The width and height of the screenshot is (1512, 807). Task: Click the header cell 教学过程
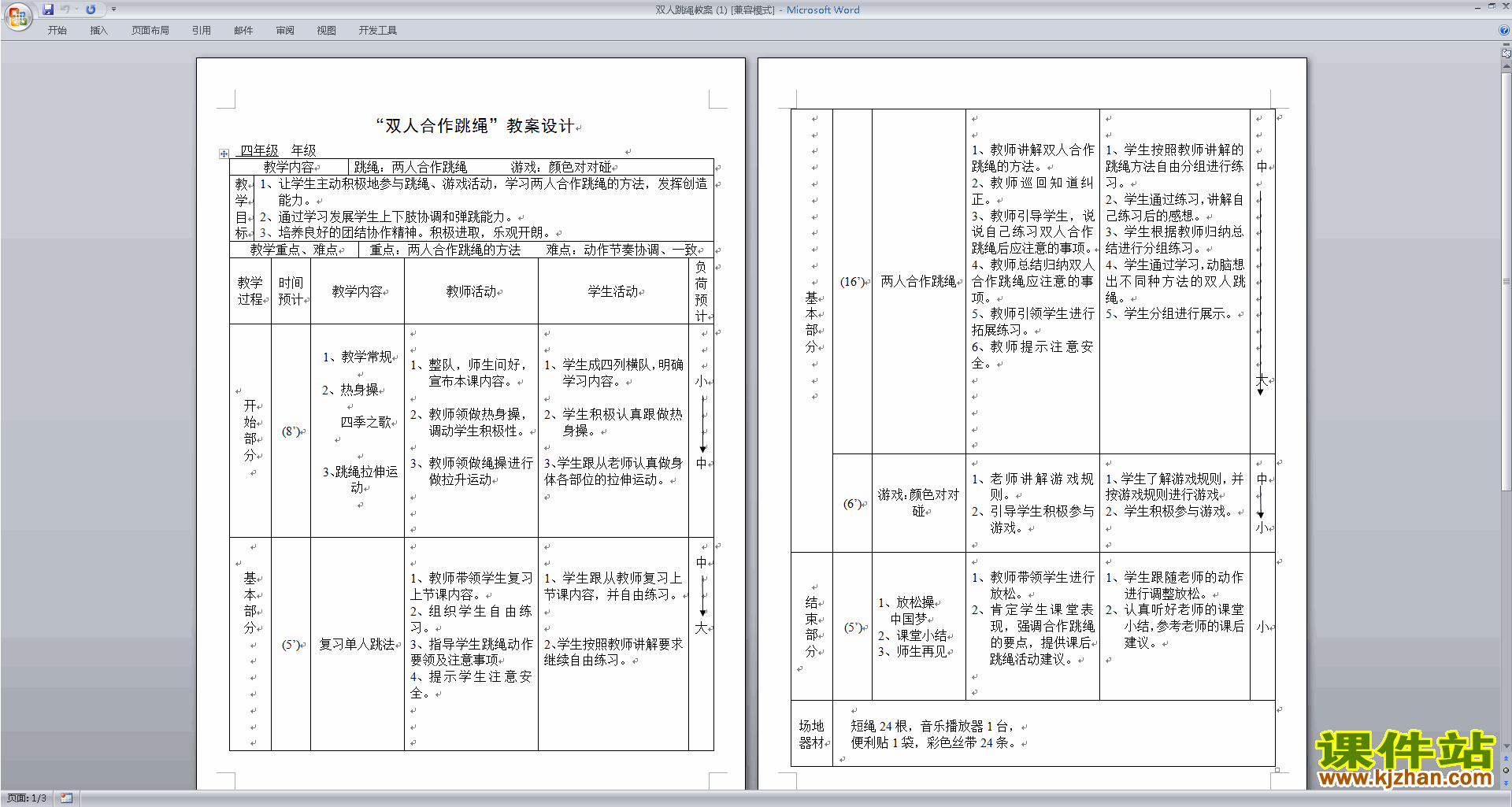(x=250, y=291)
